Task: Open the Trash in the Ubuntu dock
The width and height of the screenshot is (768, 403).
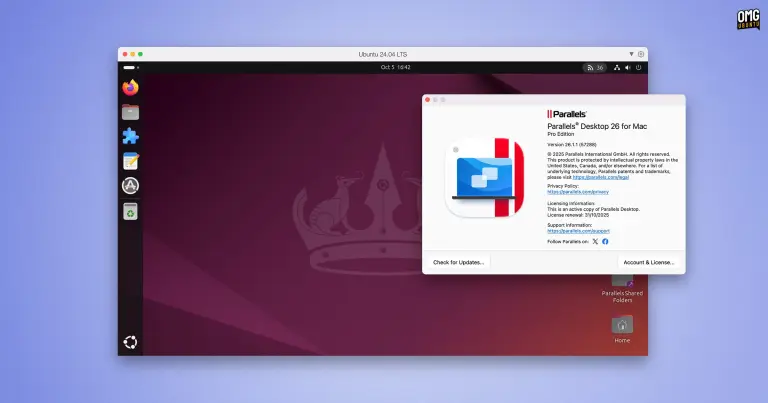Action: pyautogui.click(x=130, y=212)
